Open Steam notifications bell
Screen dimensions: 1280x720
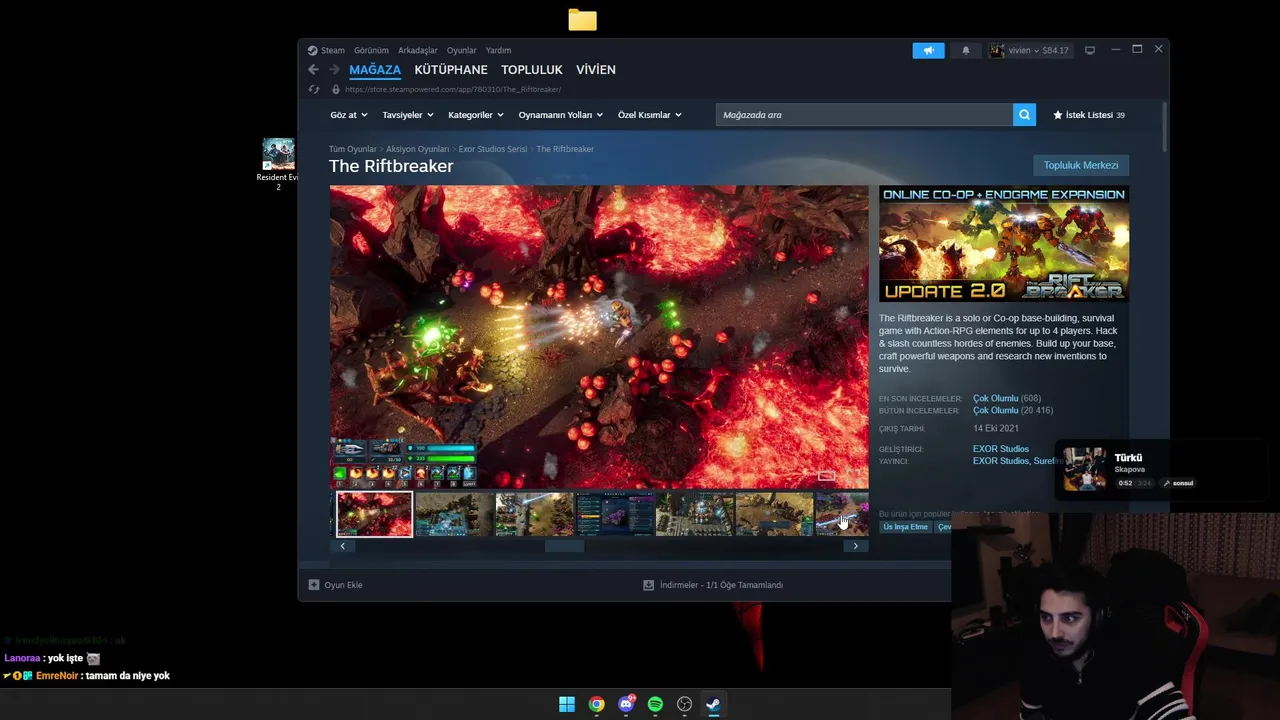point(966,50)
